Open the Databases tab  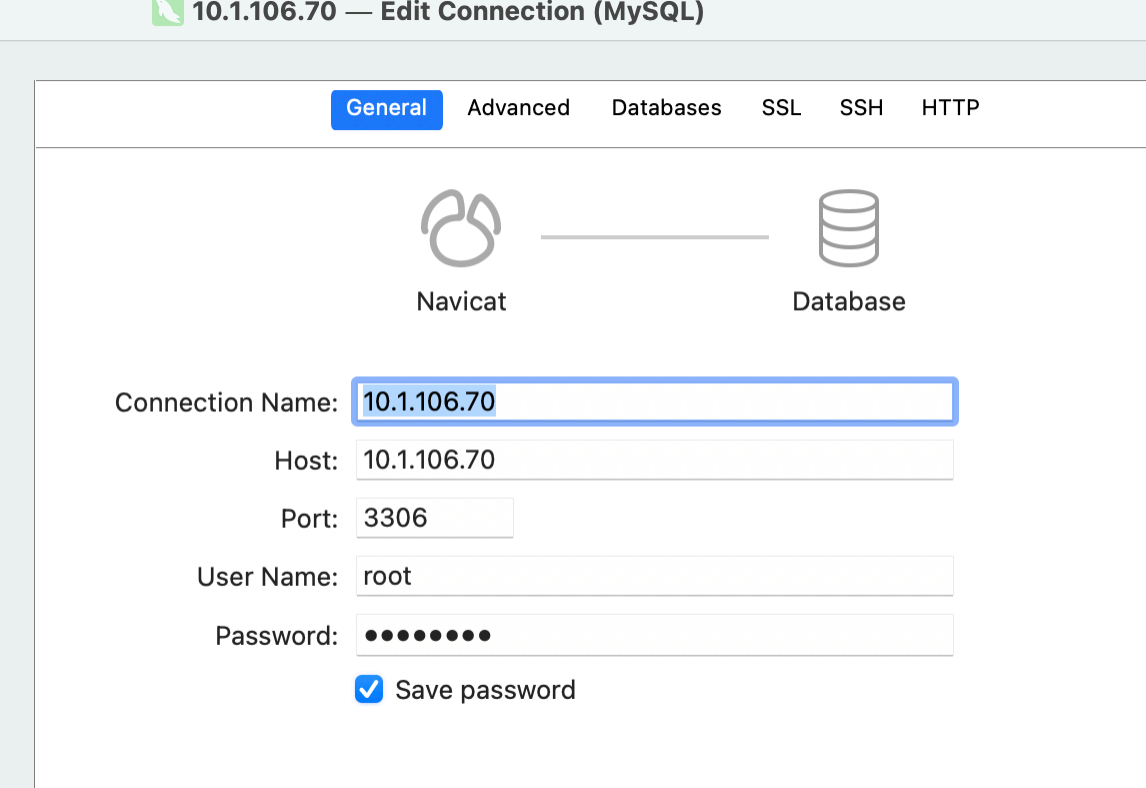[x=666, y=108]
